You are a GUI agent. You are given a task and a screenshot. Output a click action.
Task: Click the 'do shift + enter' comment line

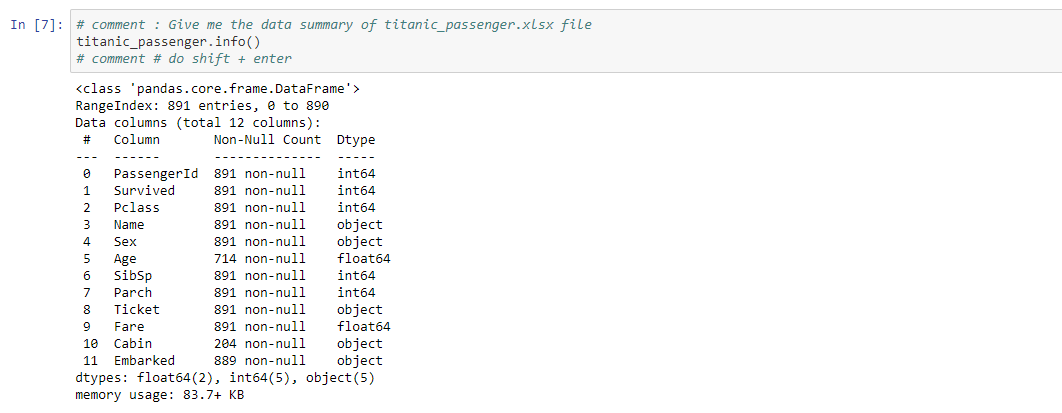coord(183,59)
